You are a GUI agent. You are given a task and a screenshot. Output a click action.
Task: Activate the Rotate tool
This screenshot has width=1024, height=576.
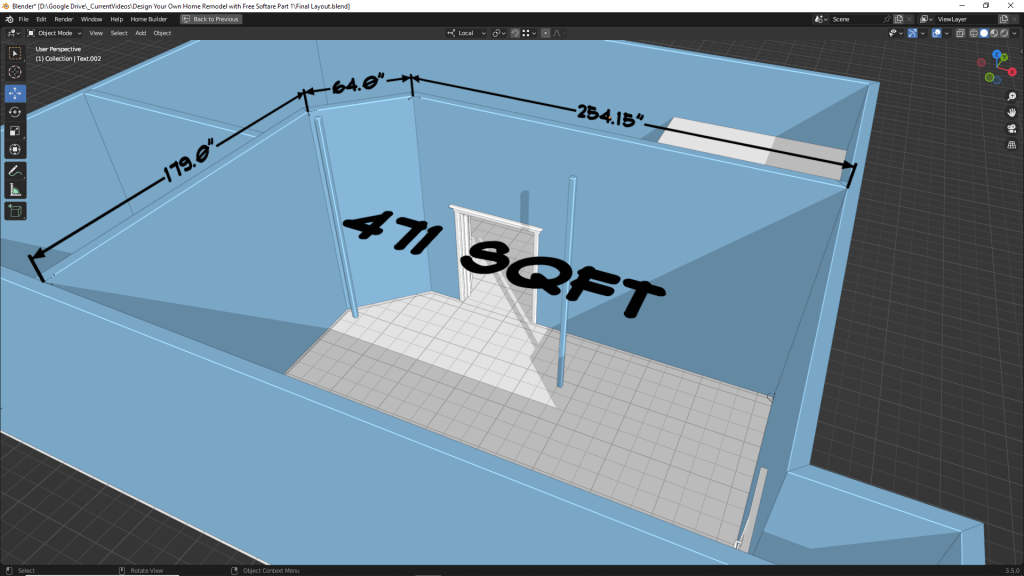click(15, 112)
